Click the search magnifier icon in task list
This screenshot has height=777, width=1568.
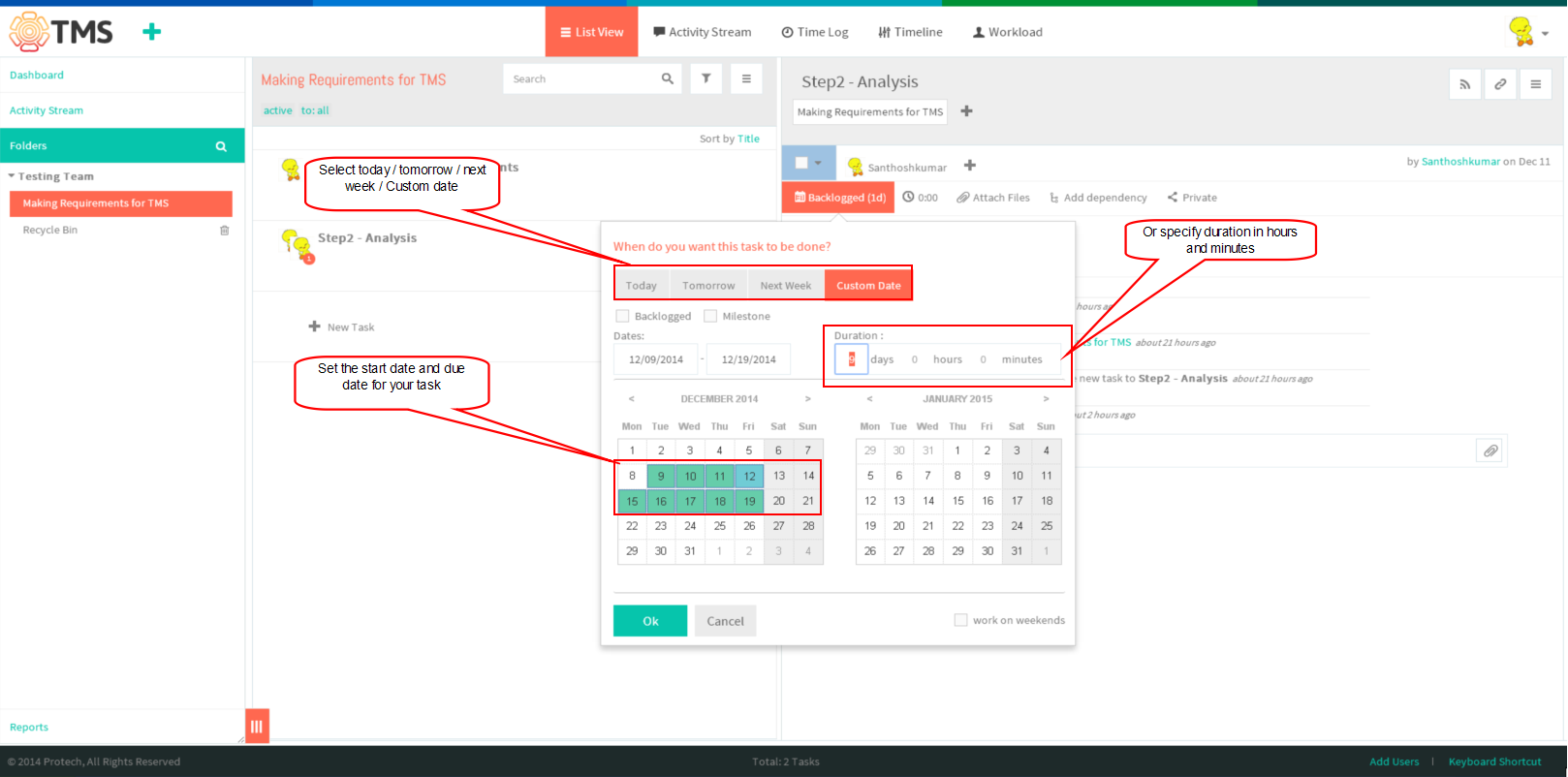coord(667,78)
